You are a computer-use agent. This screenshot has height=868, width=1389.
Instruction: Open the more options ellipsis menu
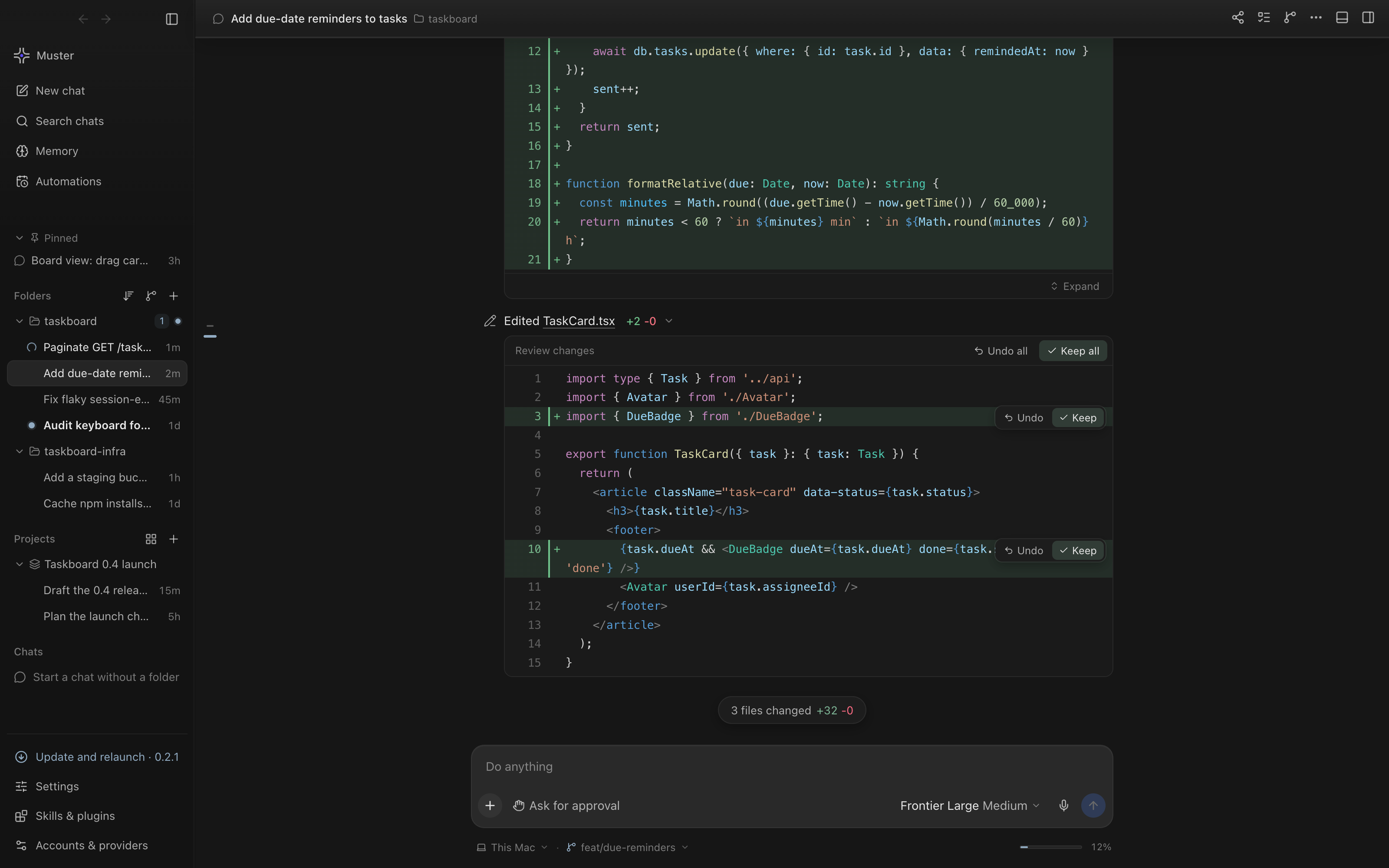pyautogui.click(x=1316, y=18)
